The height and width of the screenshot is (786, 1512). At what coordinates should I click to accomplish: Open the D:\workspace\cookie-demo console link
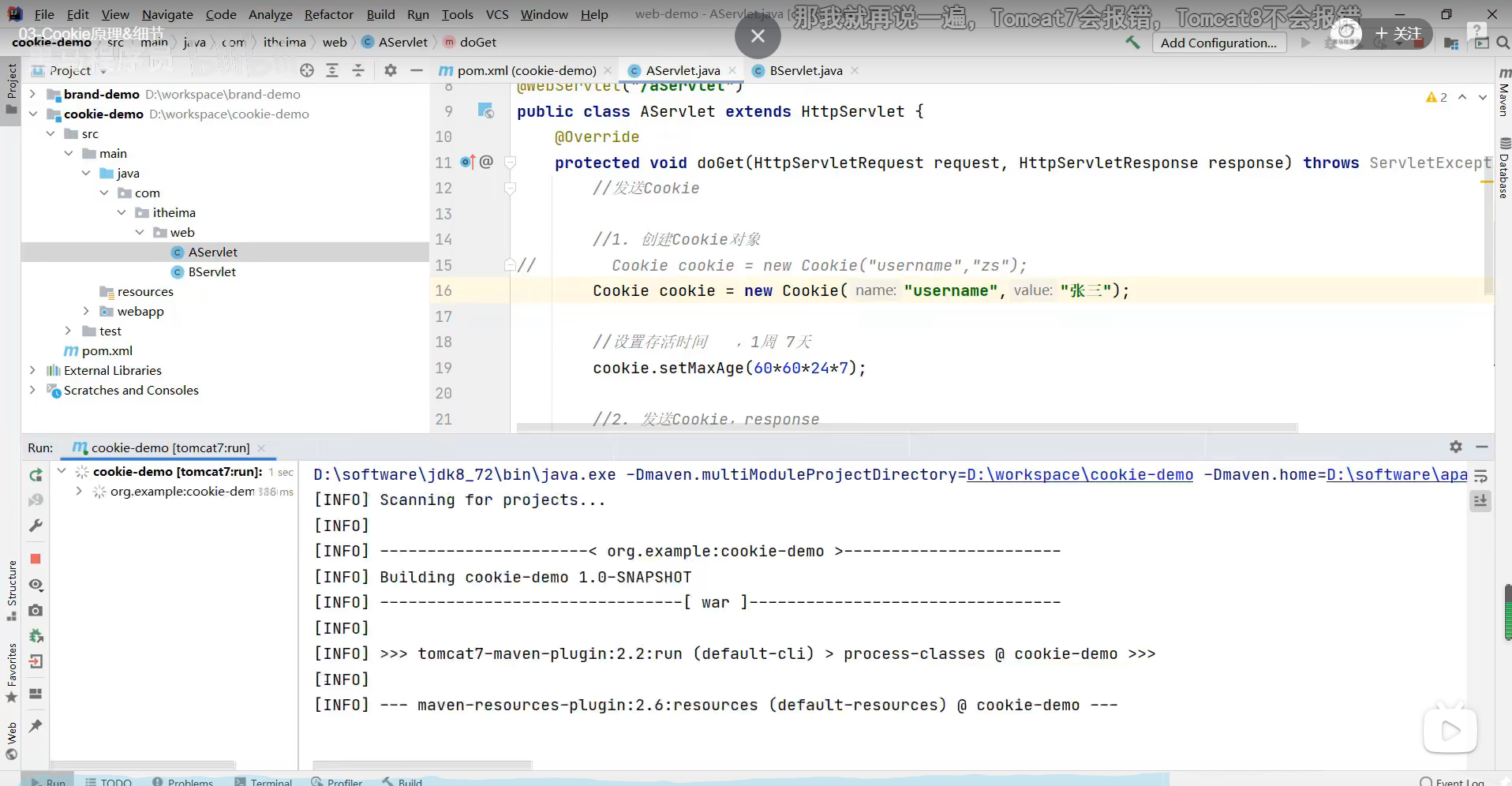1080,474
